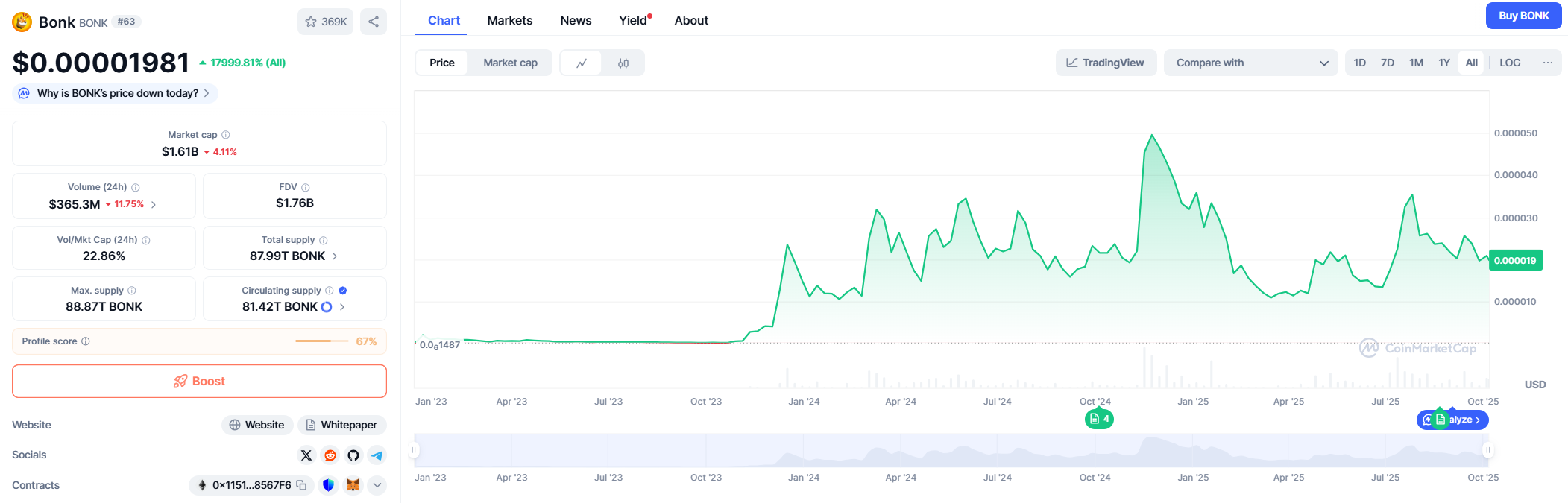Open the Telegram social link icon
This screenshot has width=1568, height=503.
[377, 455]
